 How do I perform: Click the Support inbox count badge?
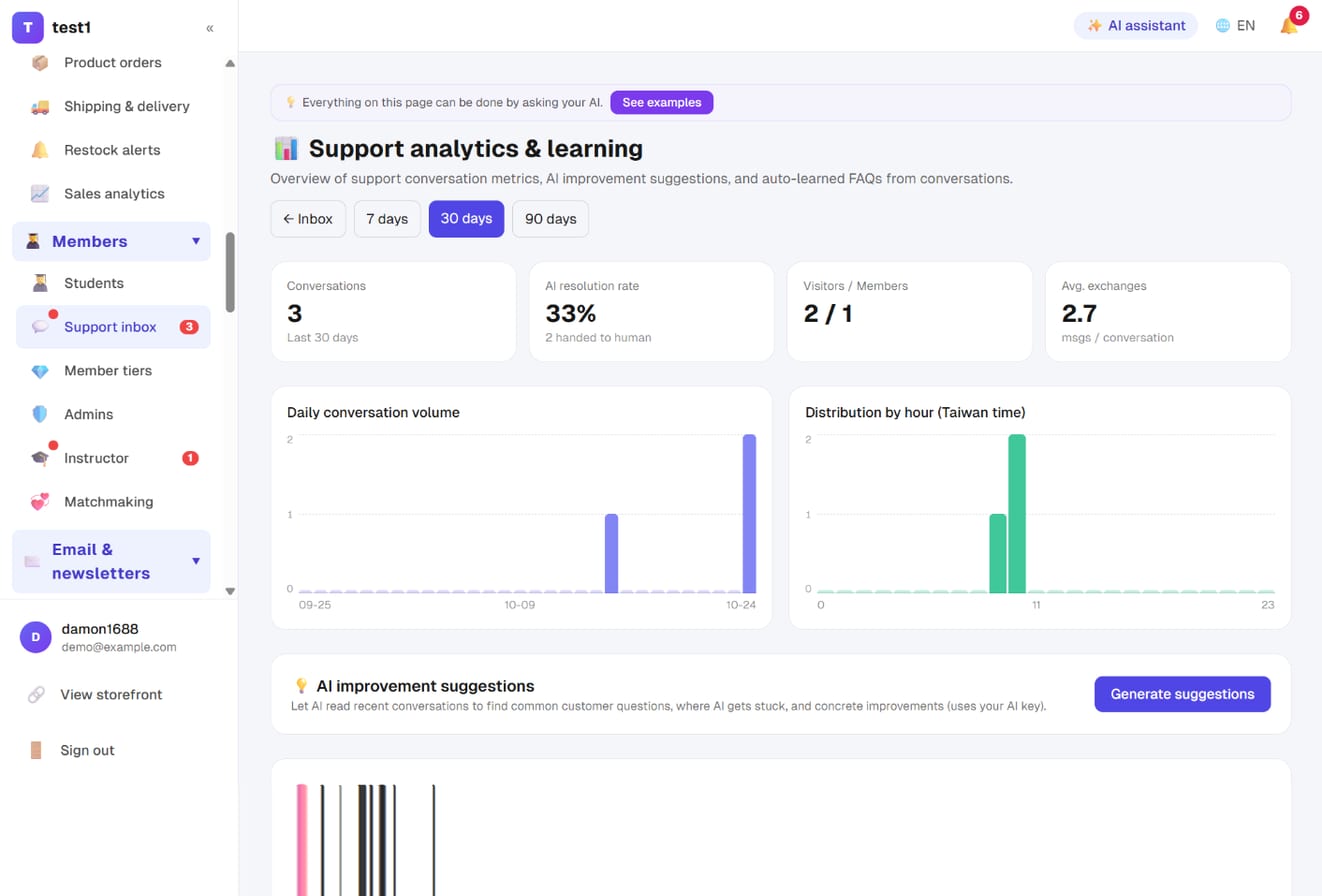coord(189,327)
